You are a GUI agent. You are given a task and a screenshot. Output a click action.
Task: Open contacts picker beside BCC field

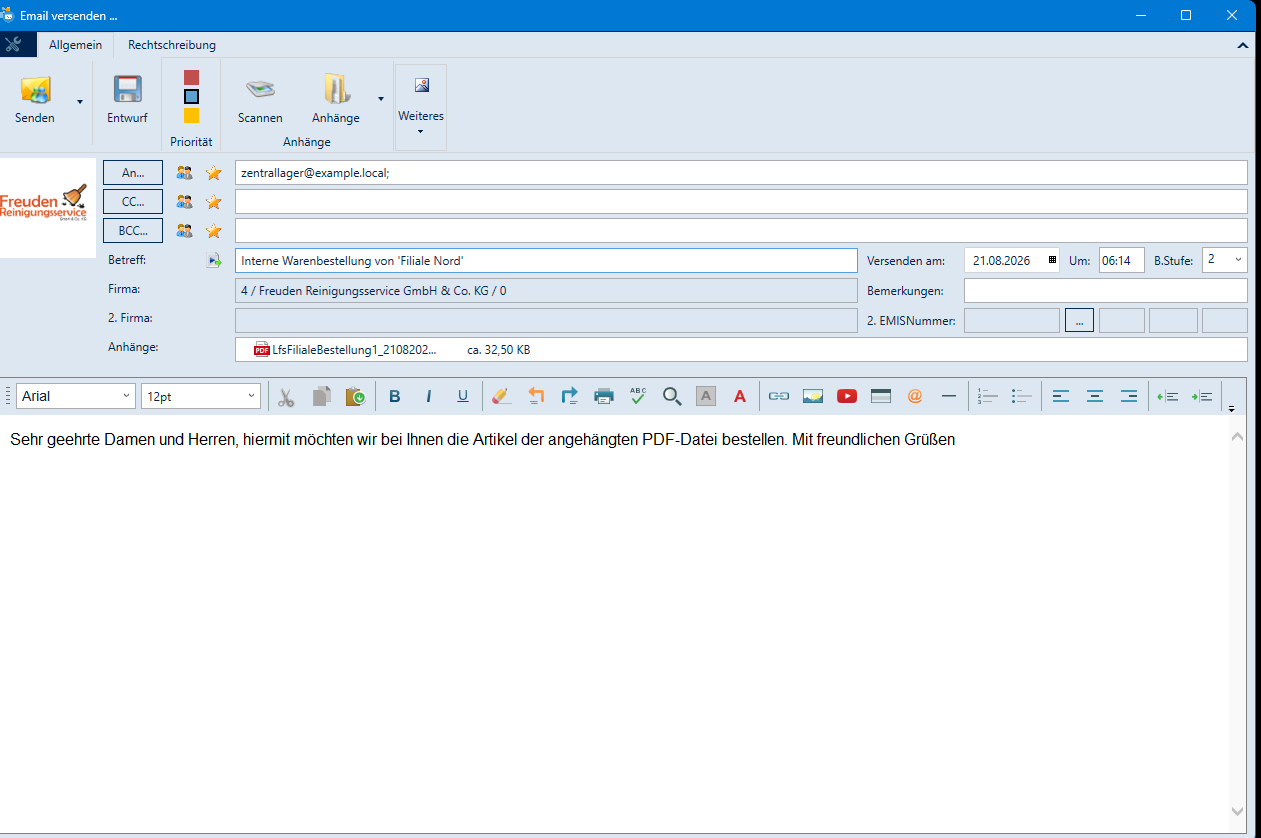(x=184, y=231)
